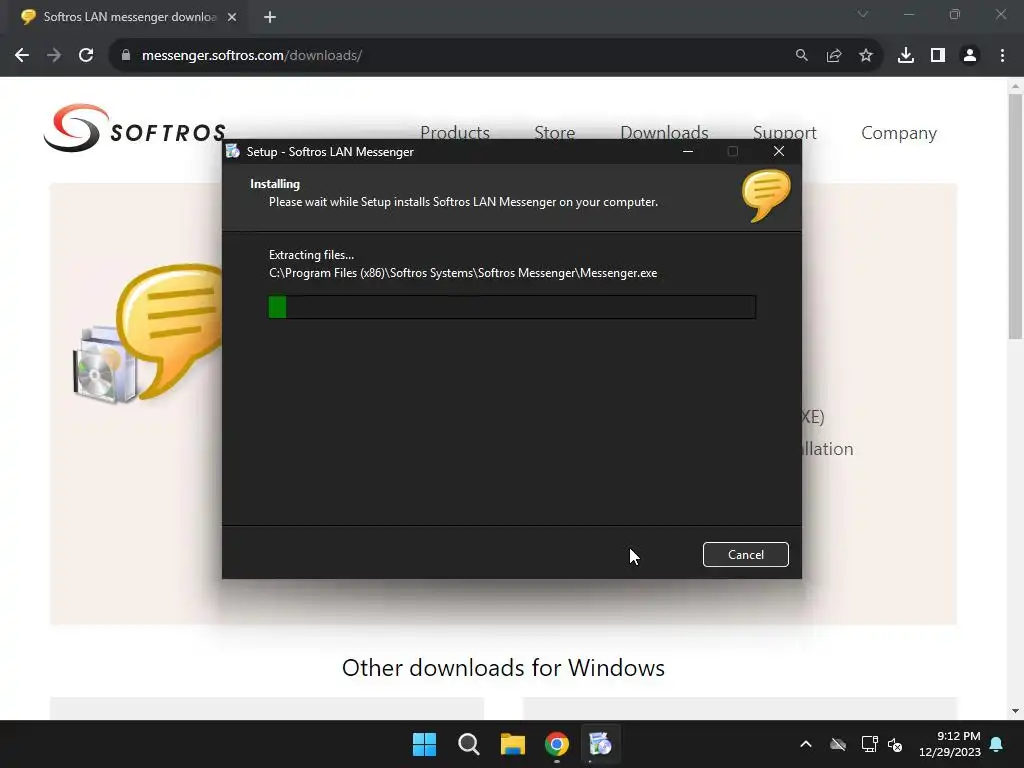Viewport: 1024px width, 768px height.
Task: Reload the Softros downloads page
Action: click(x=86, y=56)
